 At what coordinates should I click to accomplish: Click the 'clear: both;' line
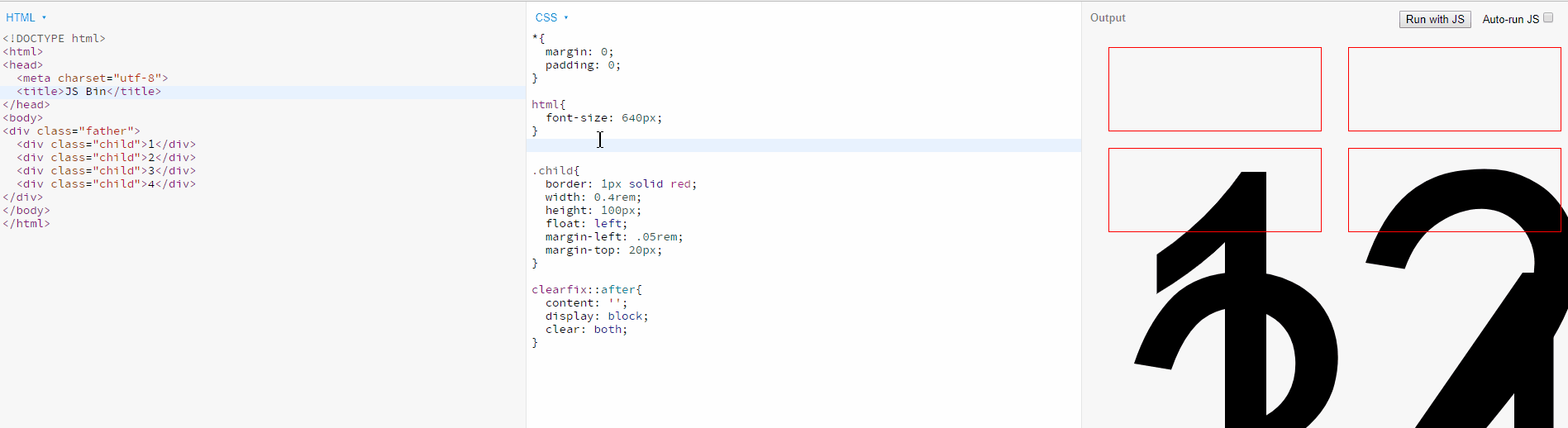[586, 329]
